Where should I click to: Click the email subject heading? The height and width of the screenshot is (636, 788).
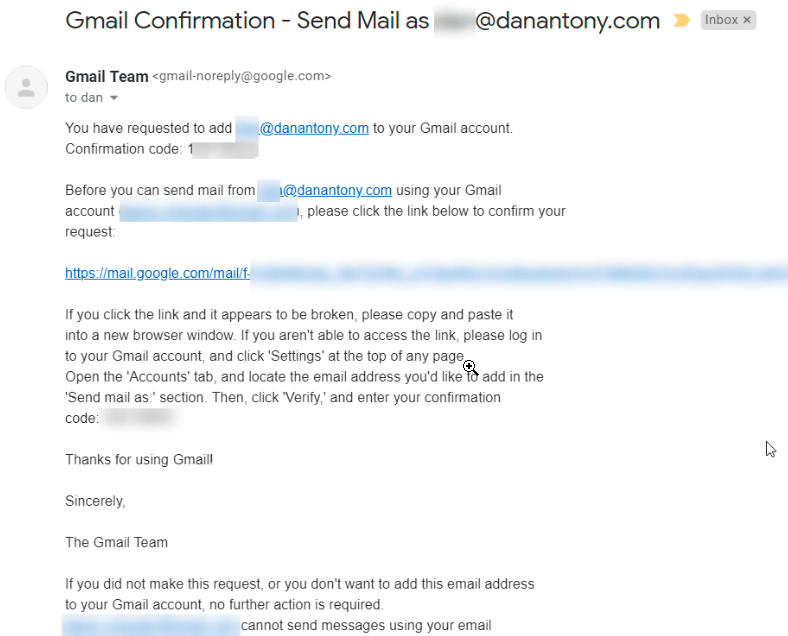coord(362,21)
